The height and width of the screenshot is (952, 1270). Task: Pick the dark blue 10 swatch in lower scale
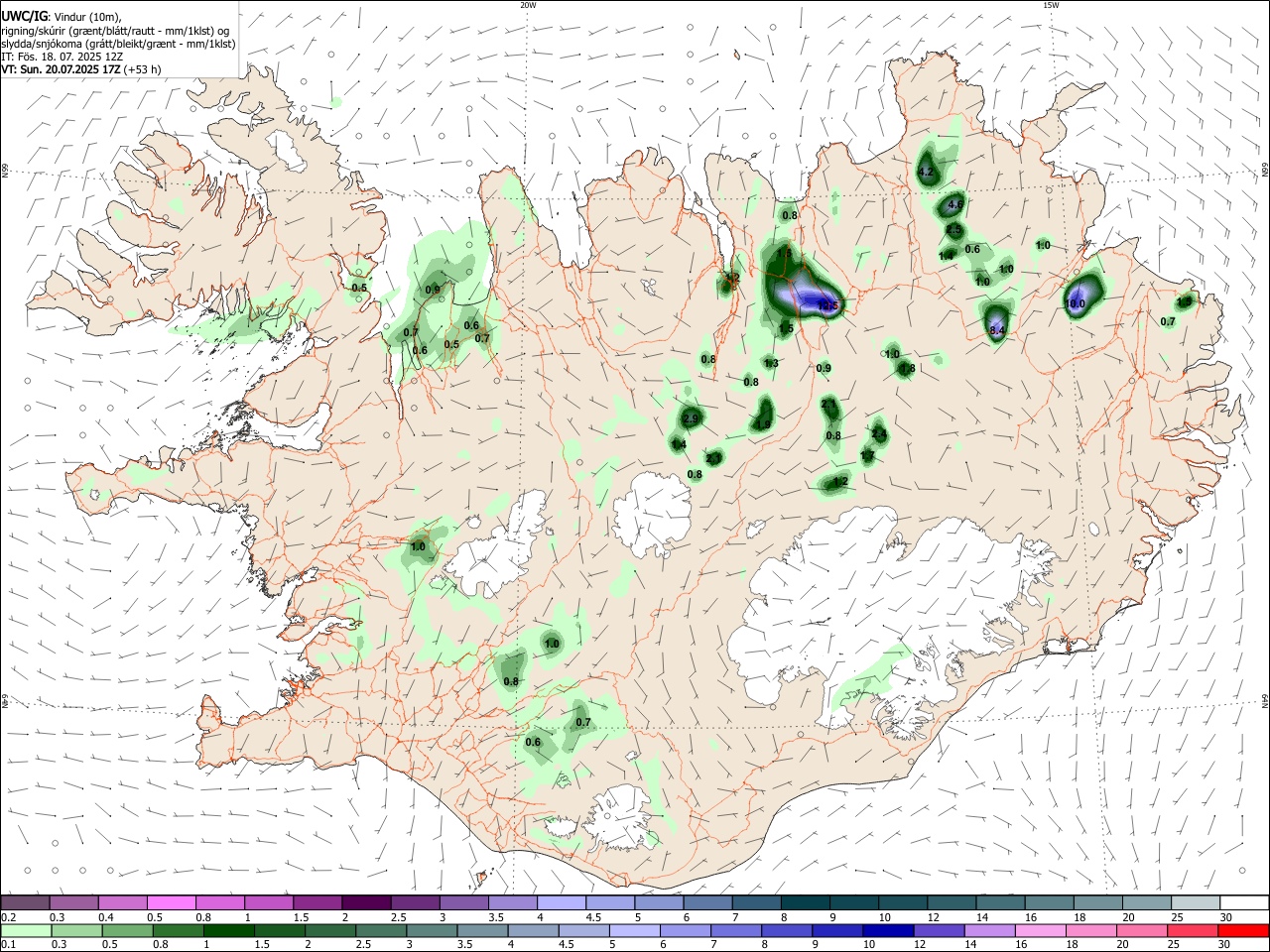(x=888, y=930)
